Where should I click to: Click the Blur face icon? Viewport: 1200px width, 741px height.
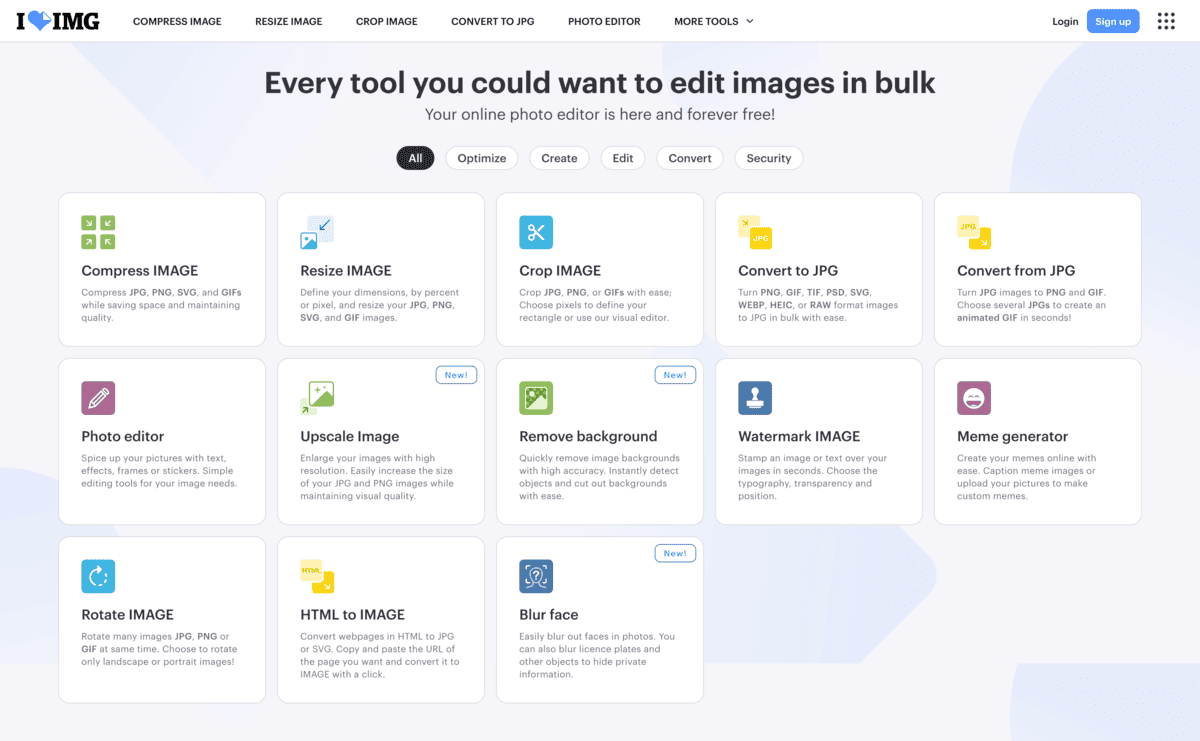[536, 576]
